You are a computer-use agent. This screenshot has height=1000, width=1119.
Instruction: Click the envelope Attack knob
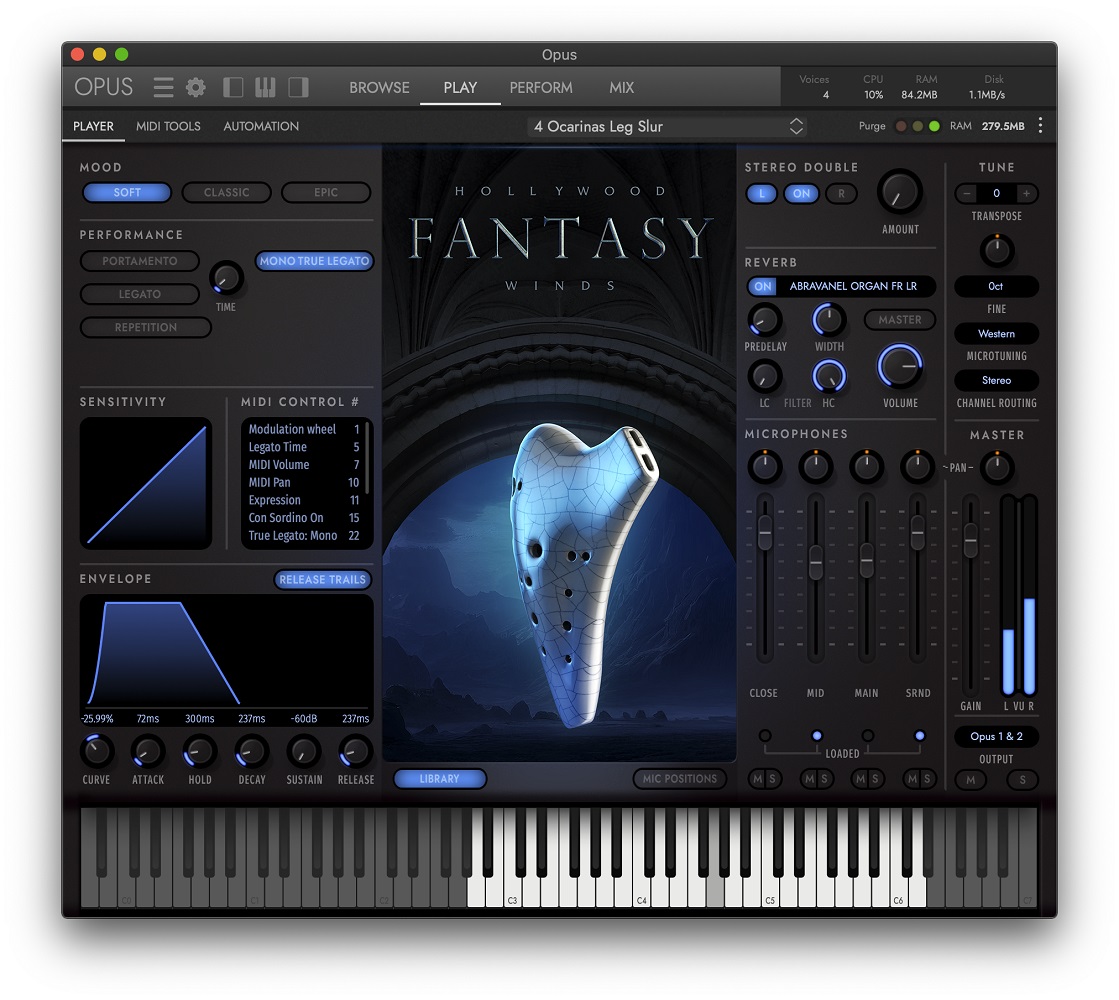tap(148, 751)
